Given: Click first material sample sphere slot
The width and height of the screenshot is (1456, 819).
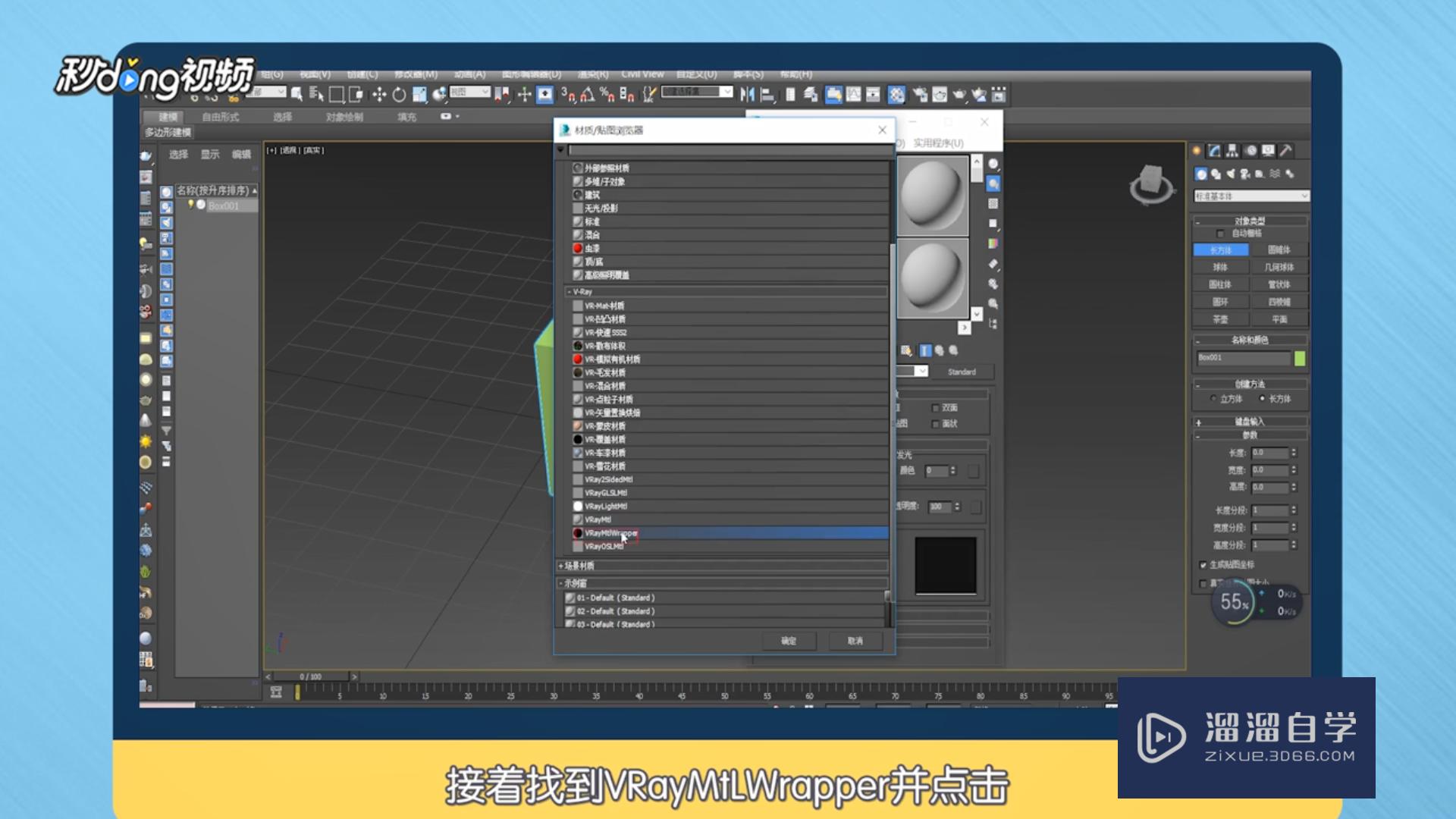Looking at the screenshot, I should (933, 196).
